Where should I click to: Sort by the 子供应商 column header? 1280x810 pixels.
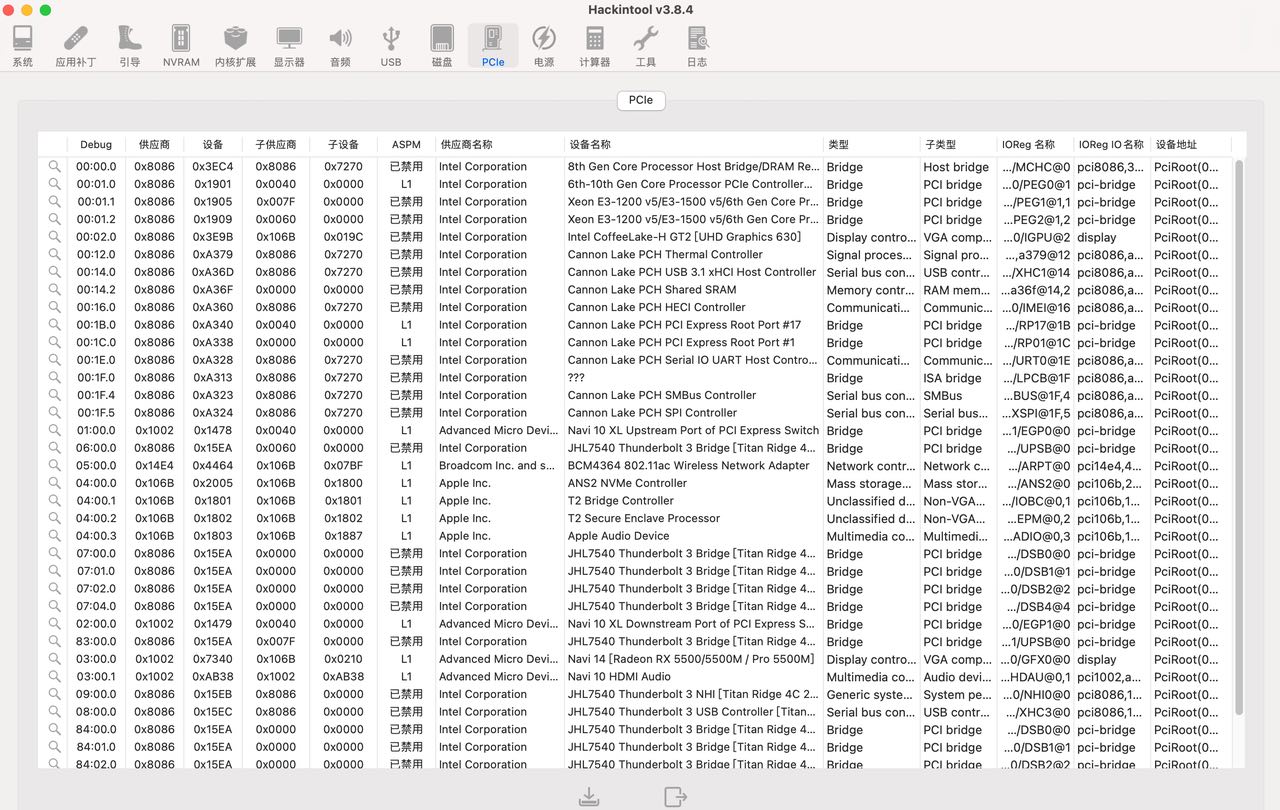(x=275, y=145)
